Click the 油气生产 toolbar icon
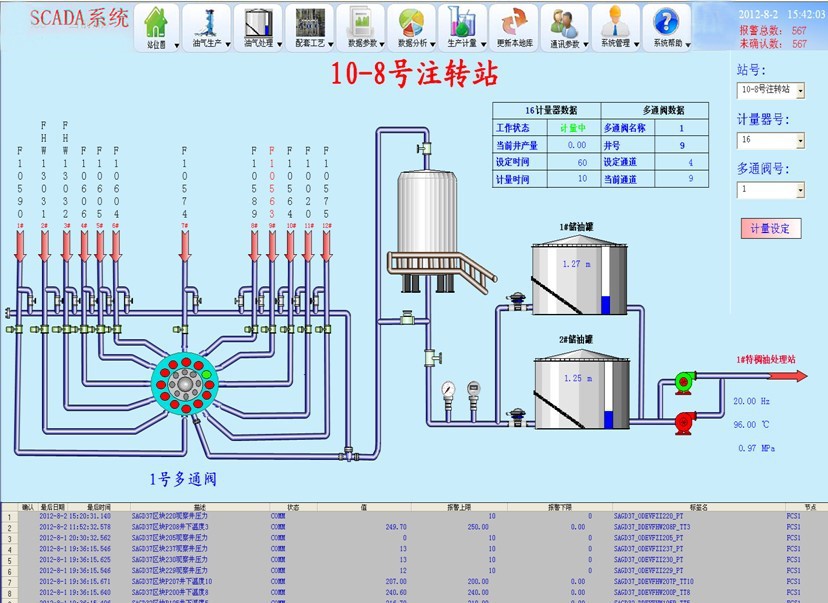 (x=208, y=24)
